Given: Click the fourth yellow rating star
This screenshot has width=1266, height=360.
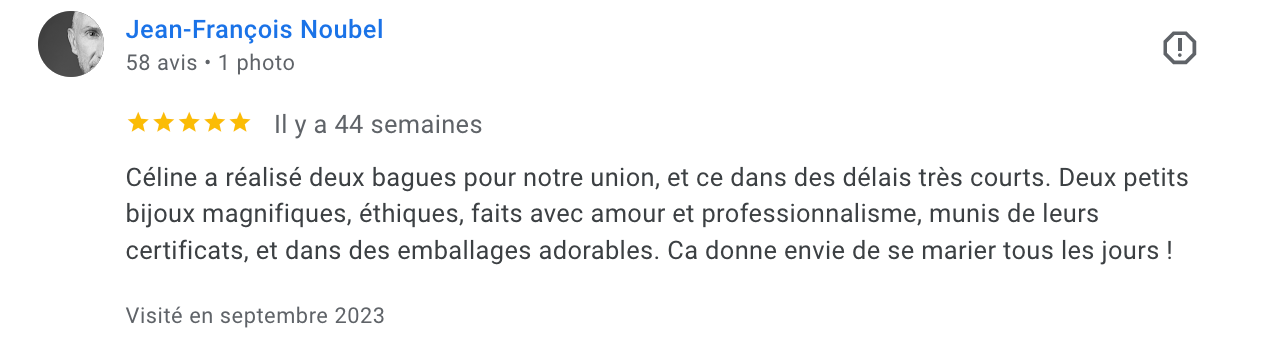Looking at the screenshot, I should [x=214, y=123].
